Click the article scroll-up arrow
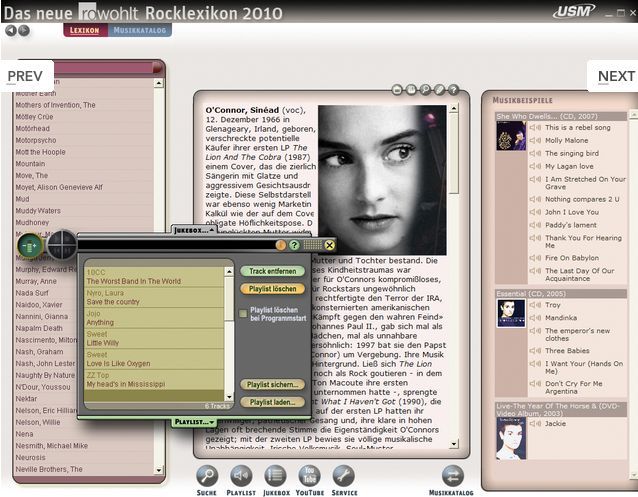 click(x=454, y=108)
